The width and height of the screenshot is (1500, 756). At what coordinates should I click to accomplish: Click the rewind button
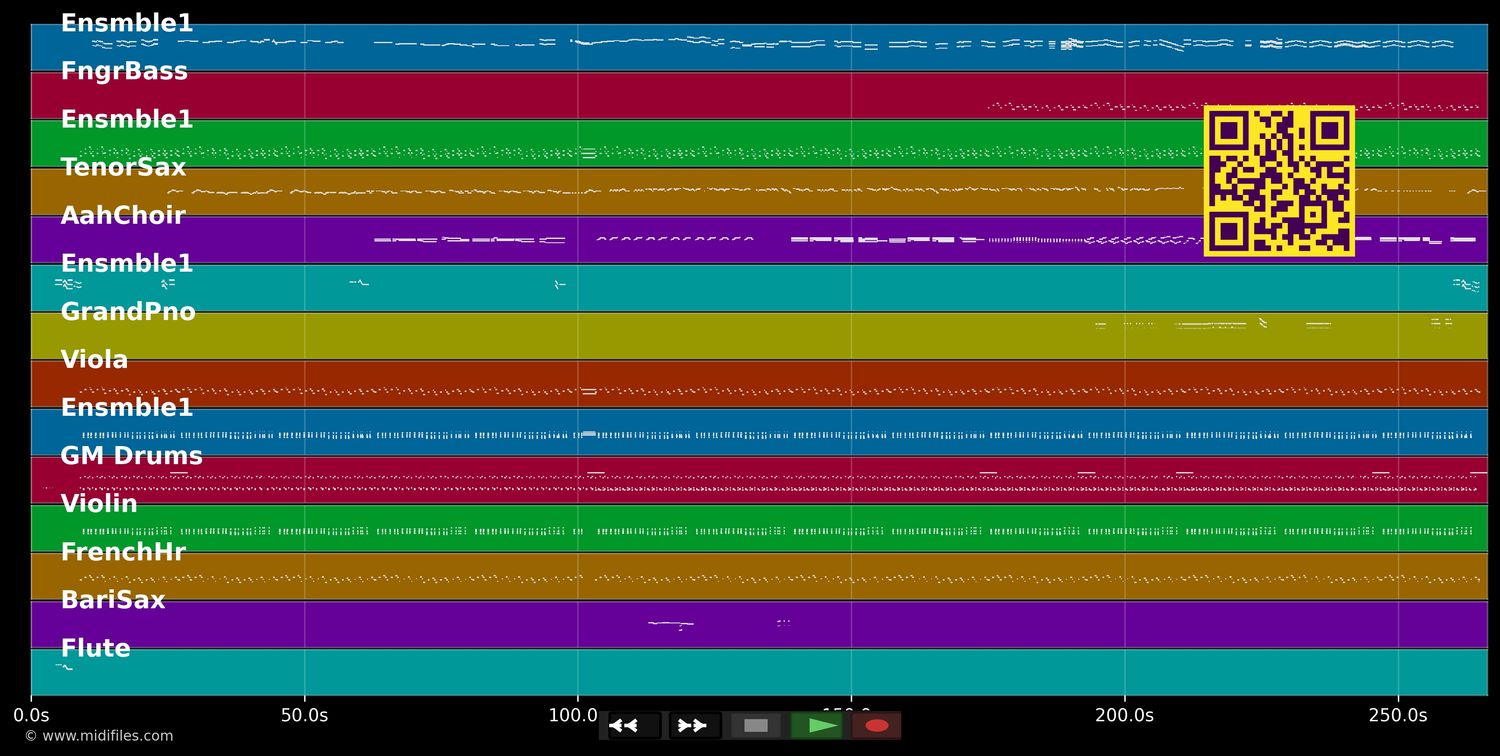click(x=634, y=726)
